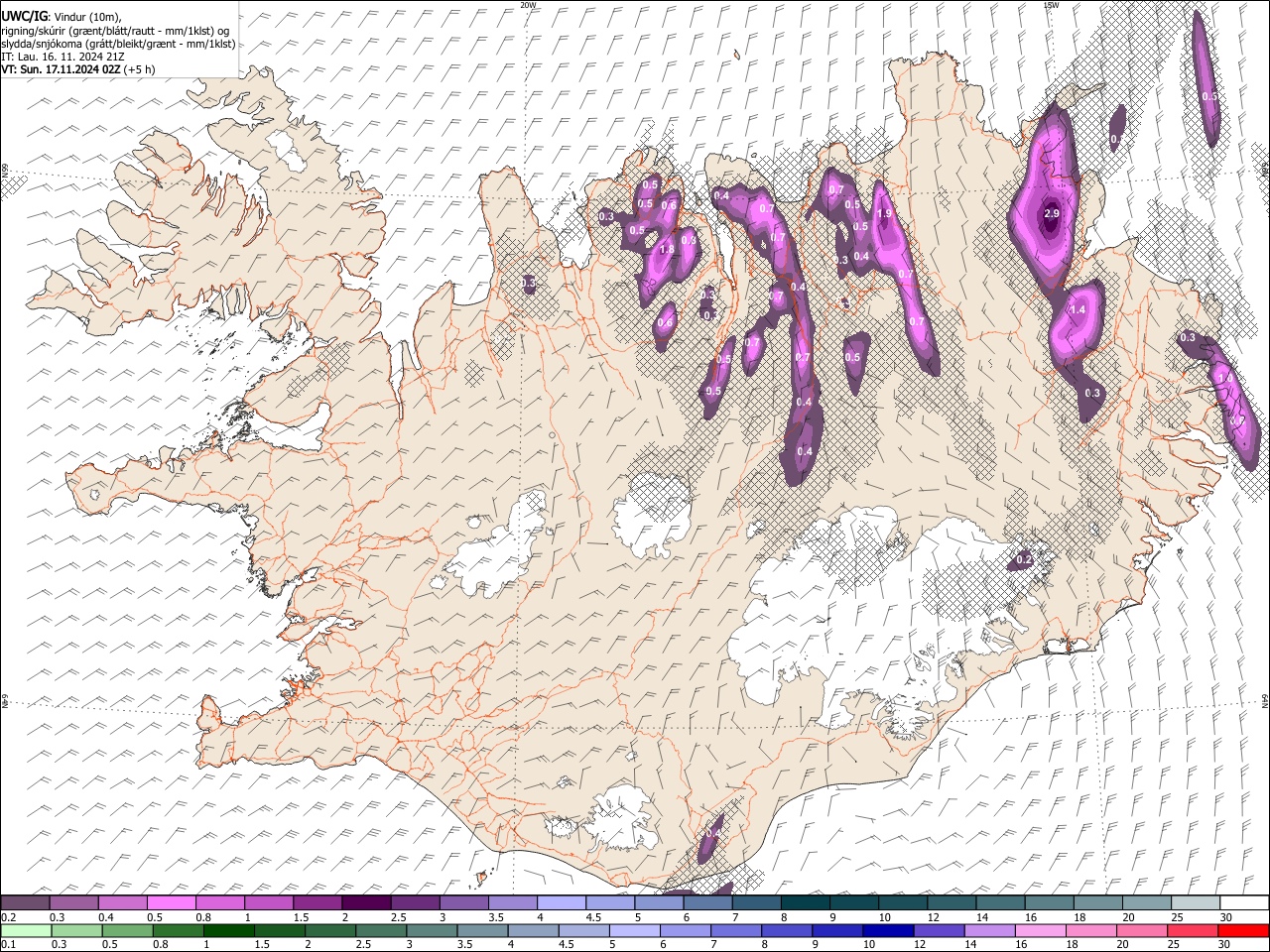Select the 1–1.5 magenta swatch on upper scale
1270x952 pixels.
[269, 902]
